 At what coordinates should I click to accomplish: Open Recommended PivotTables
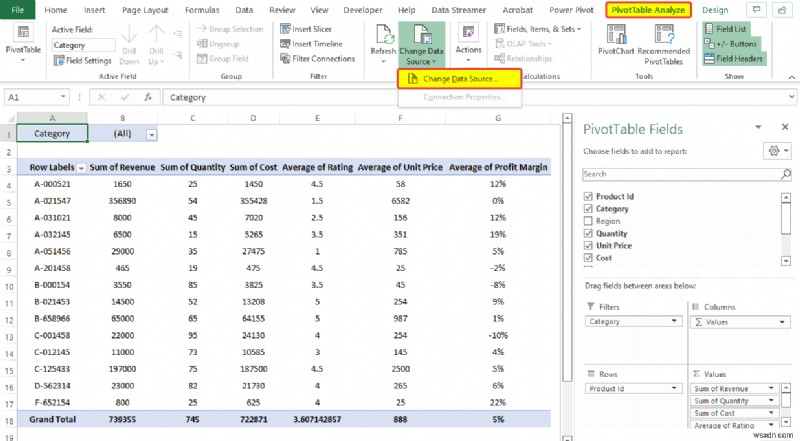tap(663, 45)
